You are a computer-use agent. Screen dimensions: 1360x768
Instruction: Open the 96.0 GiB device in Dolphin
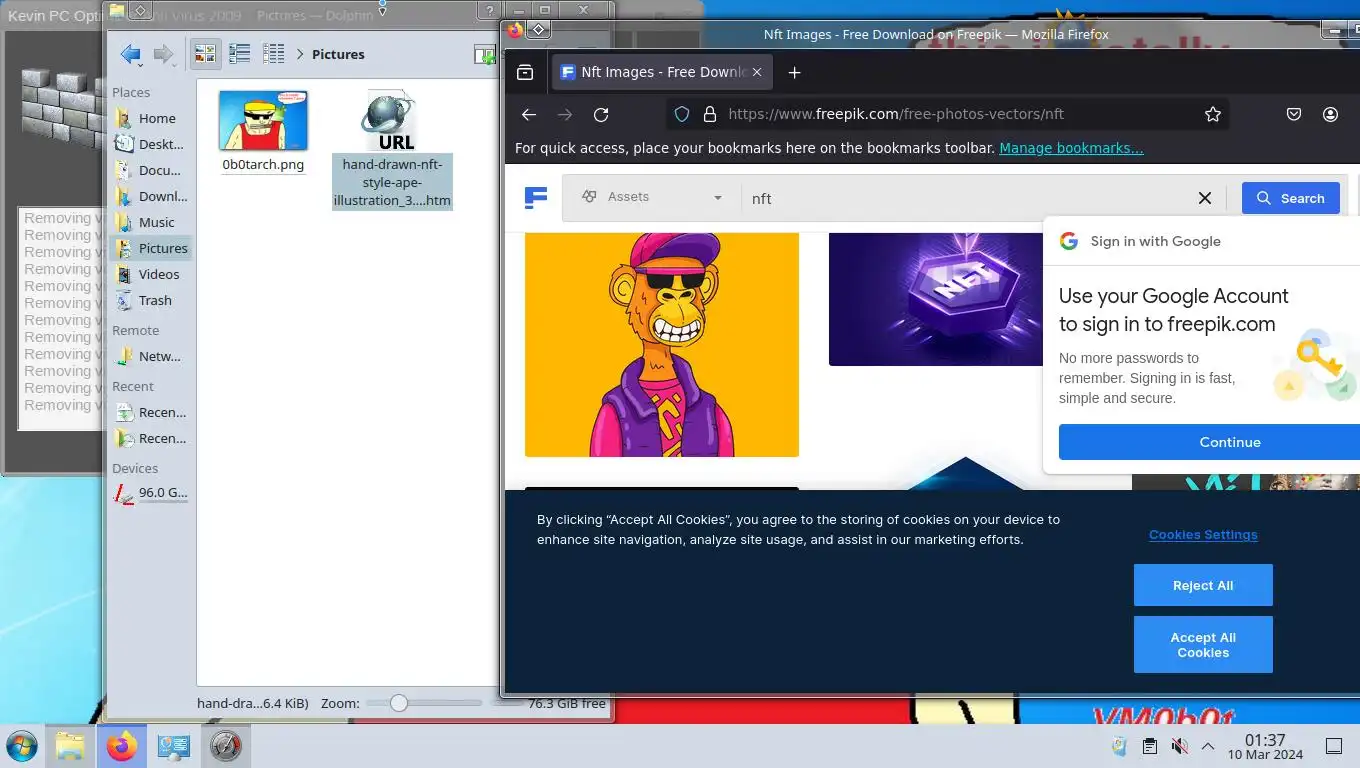click(x=150, y=492)
